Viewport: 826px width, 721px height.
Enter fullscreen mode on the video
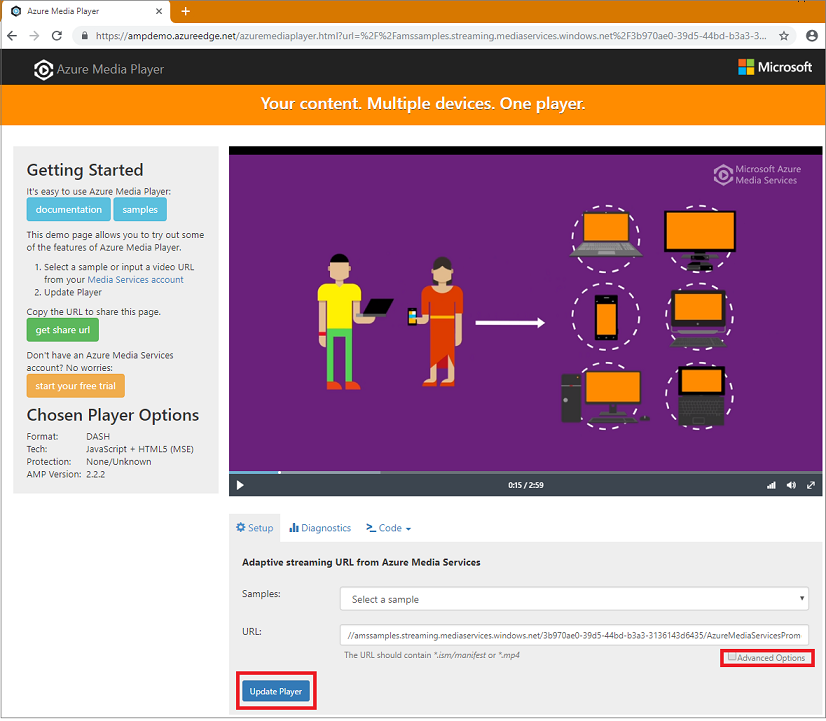811,485
